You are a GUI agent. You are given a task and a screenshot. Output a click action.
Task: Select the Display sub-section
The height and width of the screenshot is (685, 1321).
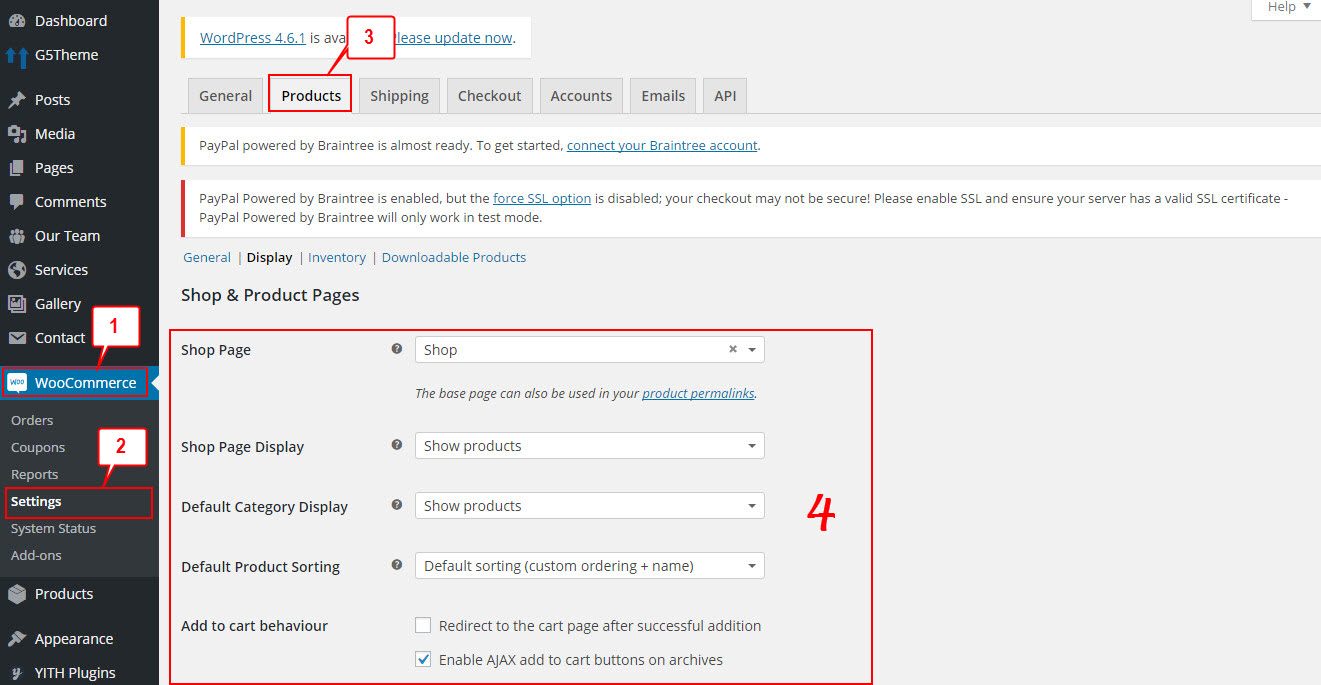(x=270, y=257)
